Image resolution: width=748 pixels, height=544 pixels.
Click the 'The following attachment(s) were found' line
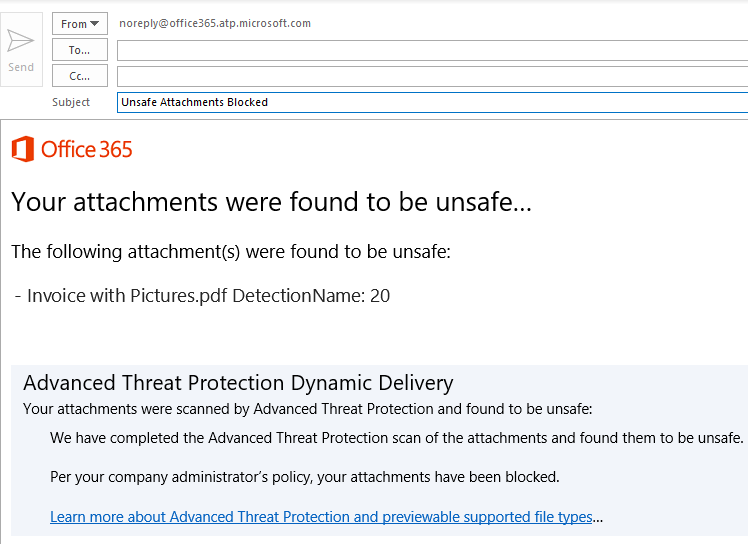(231, 252)
